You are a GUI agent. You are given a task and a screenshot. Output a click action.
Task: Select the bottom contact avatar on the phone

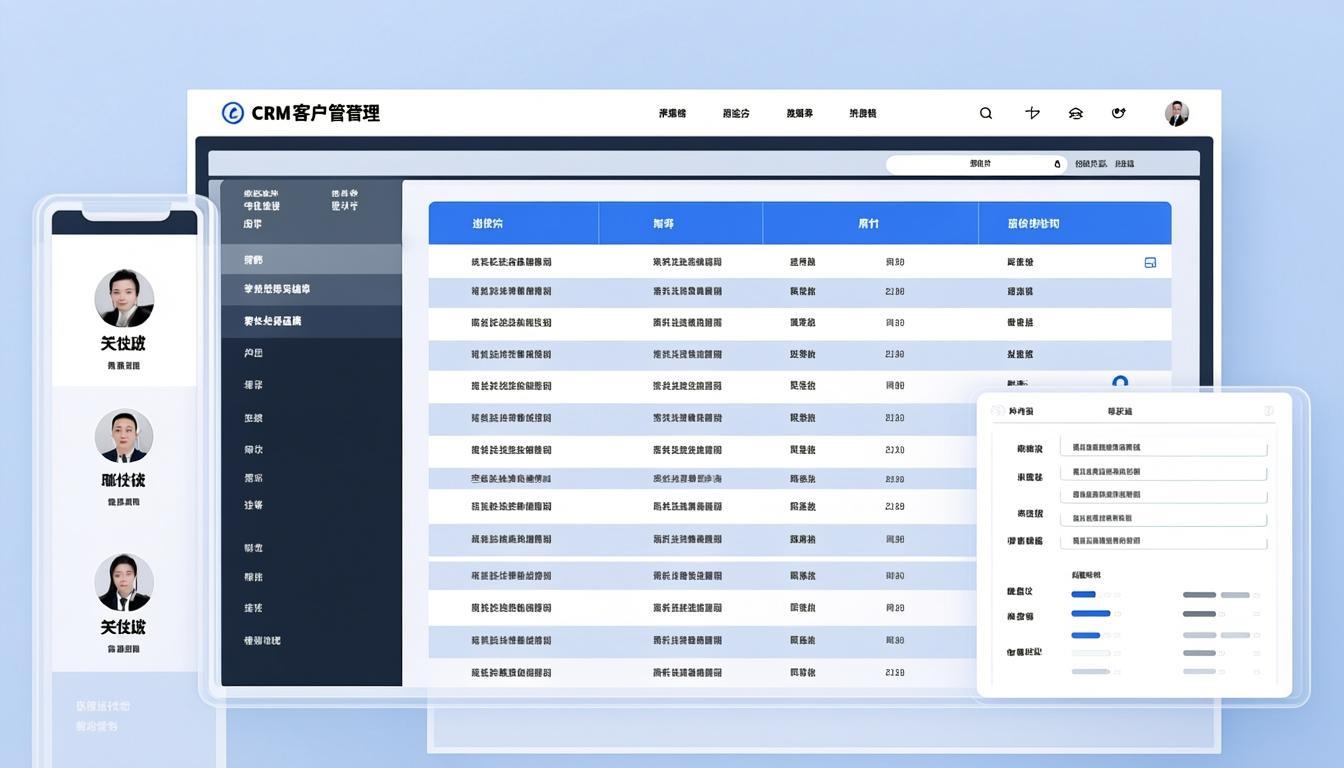coord(124,583)
